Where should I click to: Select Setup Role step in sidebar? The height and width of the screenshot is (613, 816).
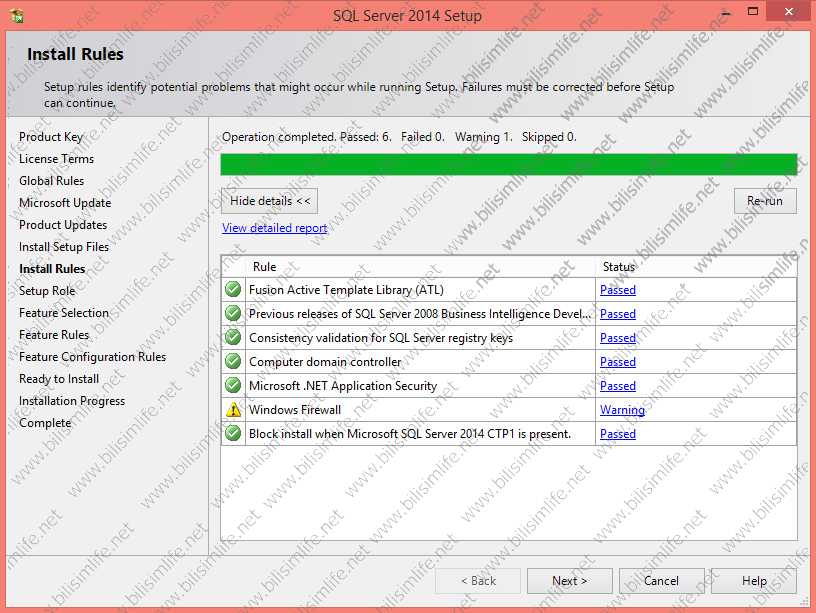(47, 291)
